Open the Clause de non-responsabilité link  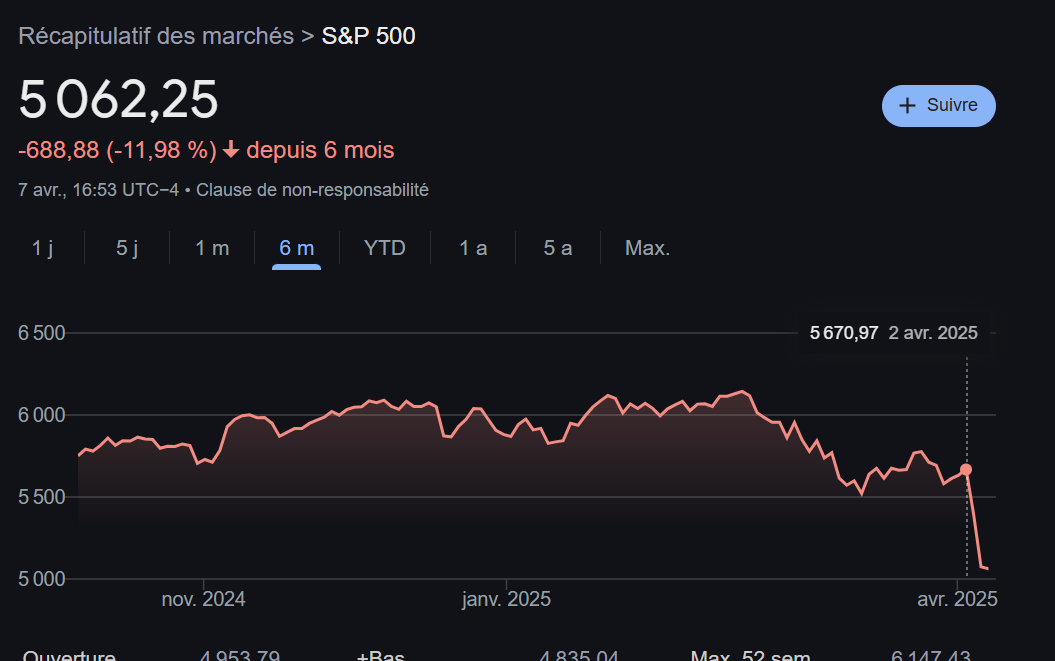pos(312,190)
